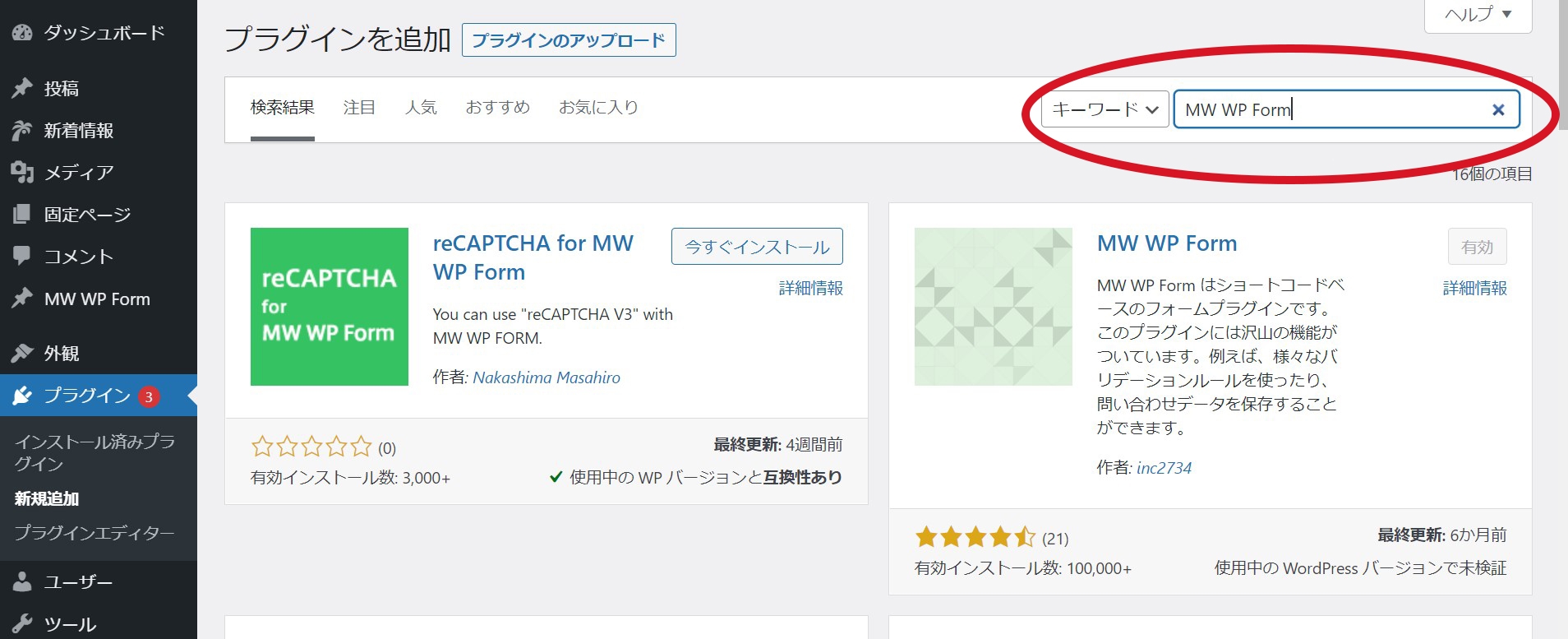Click the Tools (ツール) wrench icon

pos(22,623)
